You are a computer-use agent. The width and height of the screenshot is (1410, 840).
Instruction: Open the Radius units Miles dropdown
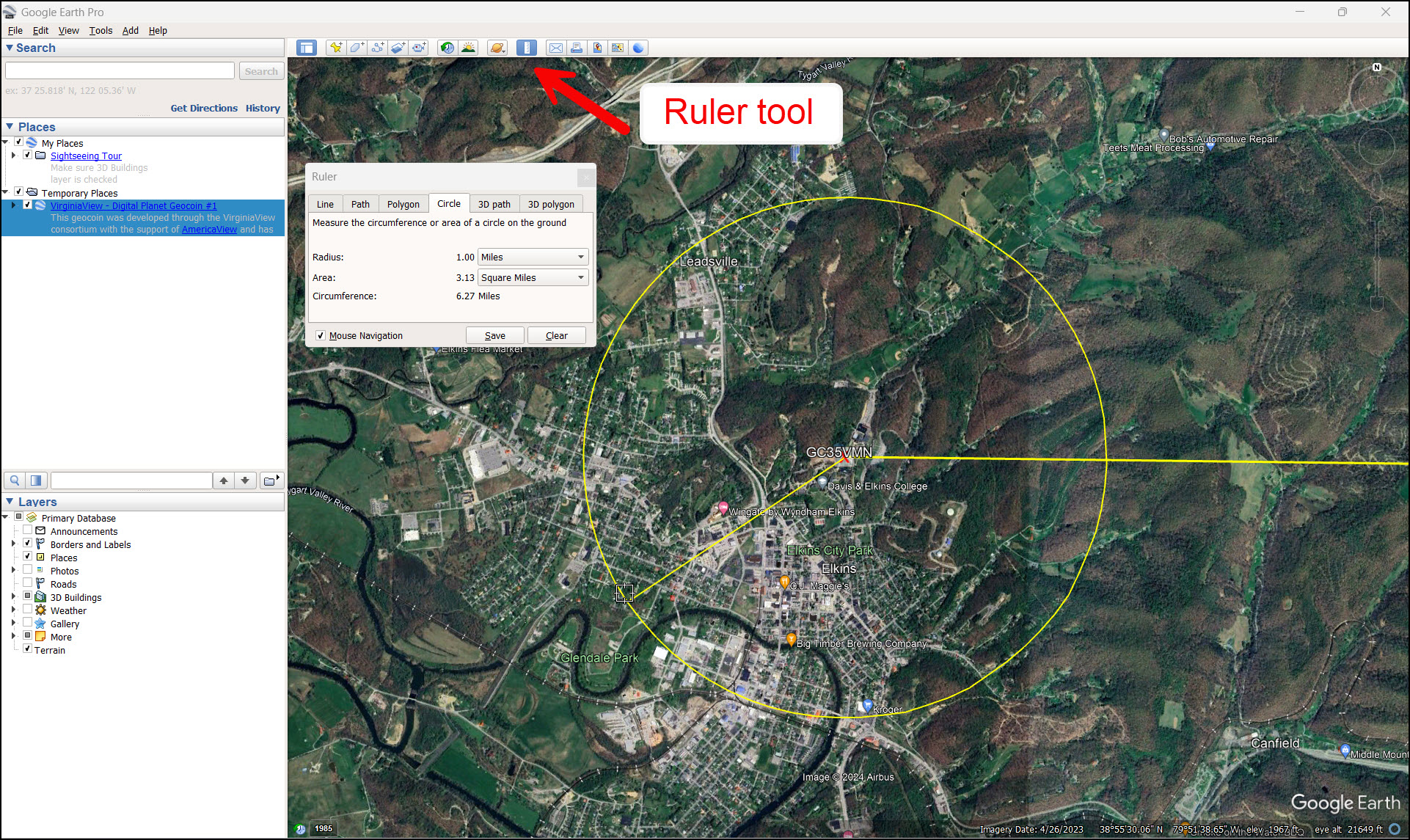point(533,257)
